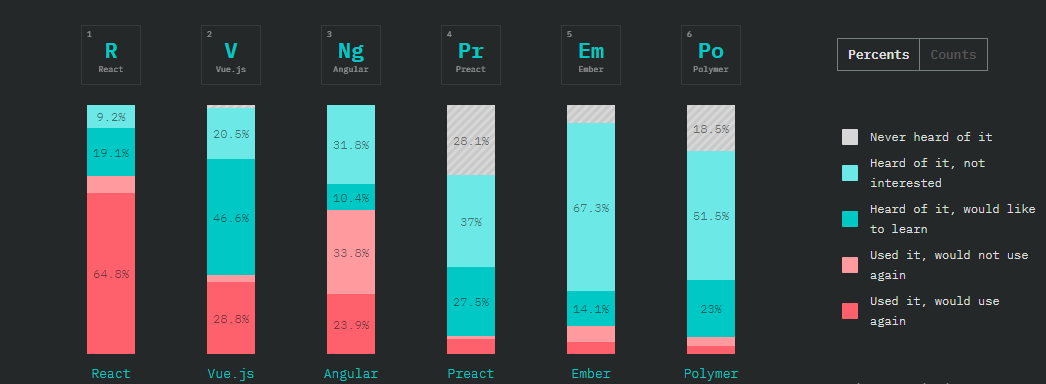Select the Ember 'Em' tile
The height and width of the screenshot is (384, 1046).
tap(591, 55)
